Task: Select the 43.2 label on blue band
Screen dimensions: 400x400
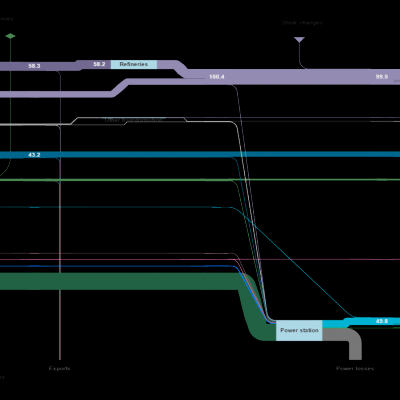Action: point(34,155)
